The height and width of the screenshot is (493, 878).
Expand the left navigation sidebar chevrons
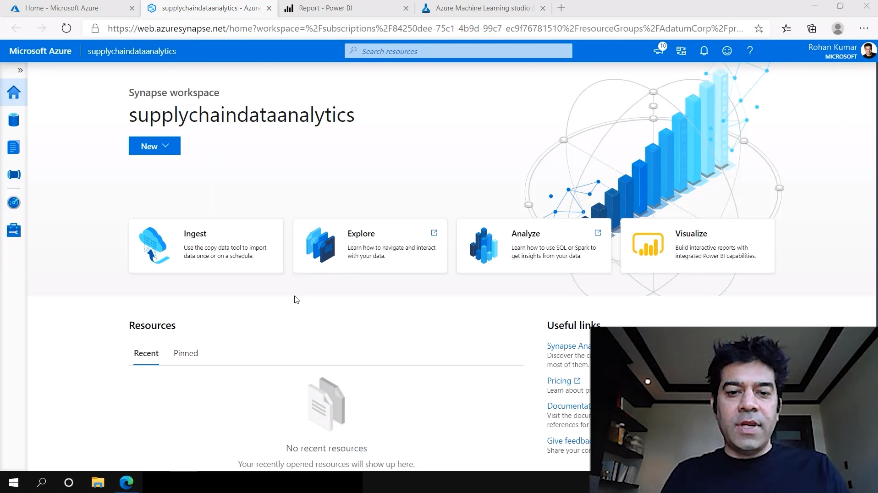pos(20,70)
